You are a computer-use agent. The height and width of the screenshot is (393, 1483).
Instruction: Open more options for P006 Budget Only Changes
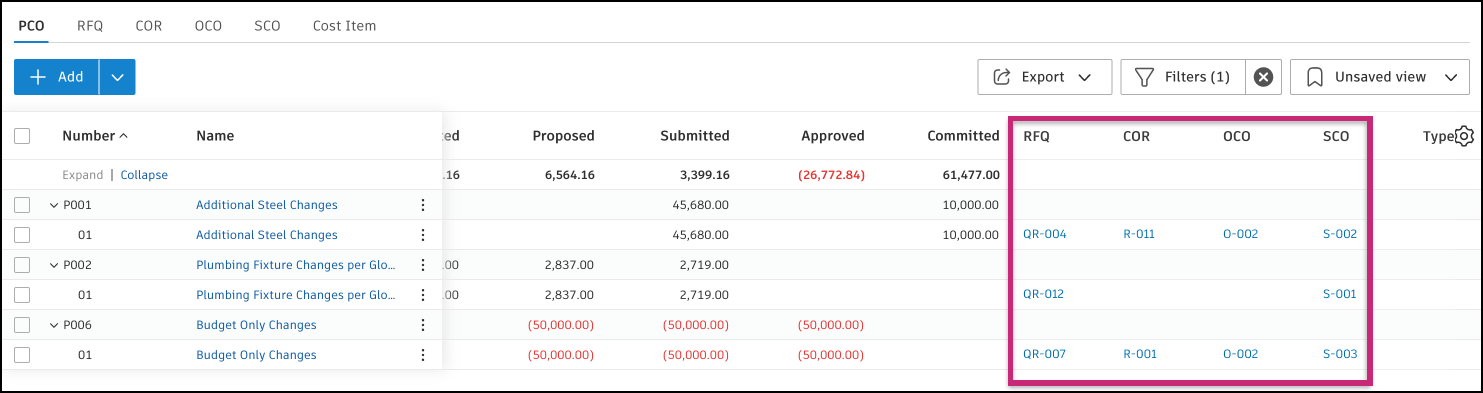[x=422, y=325]
